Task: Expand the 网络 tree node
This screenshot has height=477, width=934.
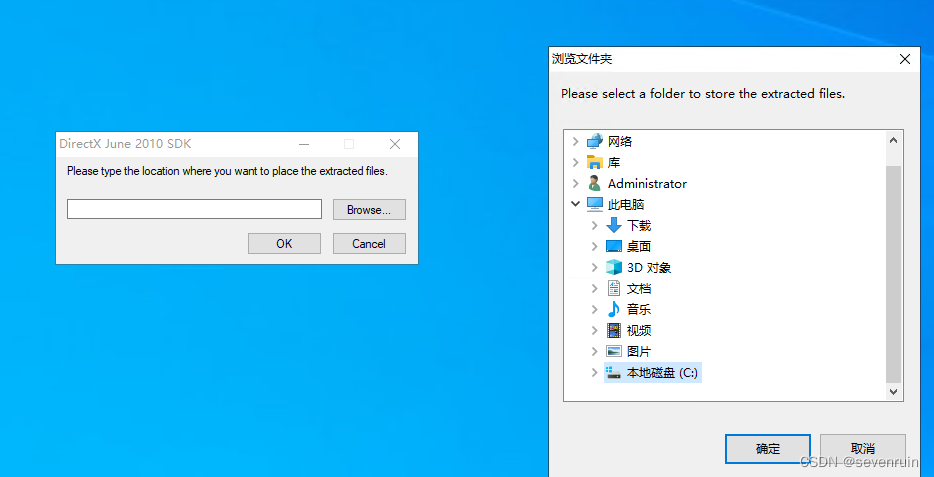Action: click(575, 142)
